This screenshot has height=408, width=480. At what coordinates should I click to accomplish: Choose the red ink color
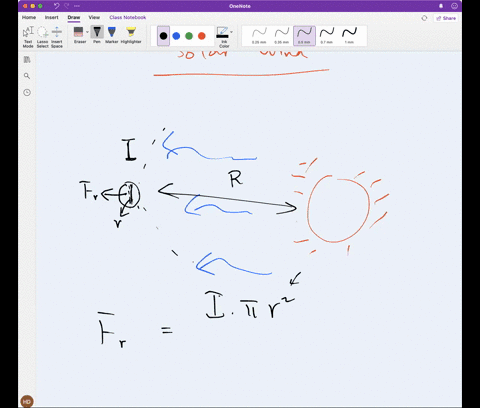(202, 36)
